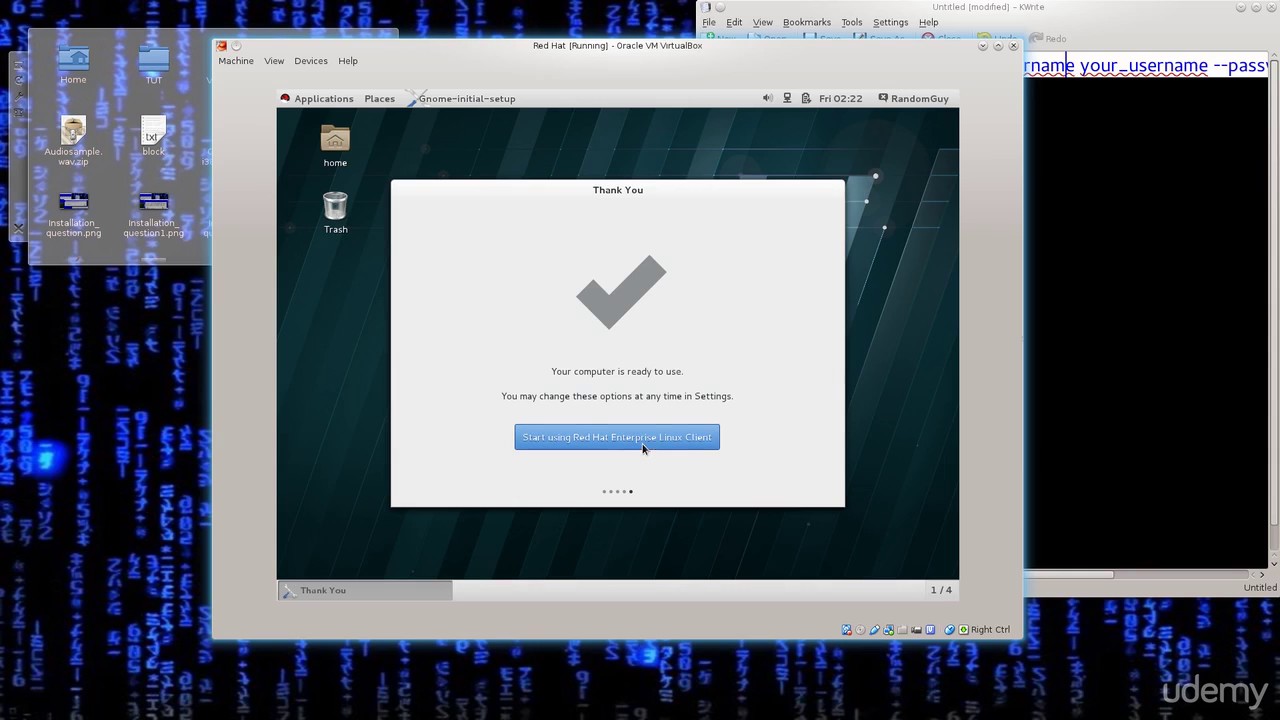This screenshot has width=1280, height=720.
Task: Open the KWrite View menu
Action: 763,22
